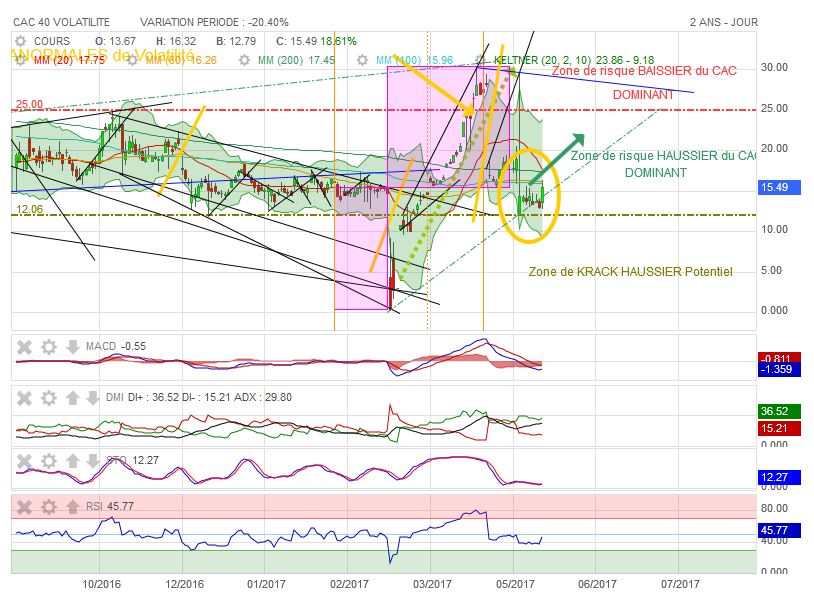Click the 03/2017 date axis label
The image size is (814, 601).
(x=432, y=584)
